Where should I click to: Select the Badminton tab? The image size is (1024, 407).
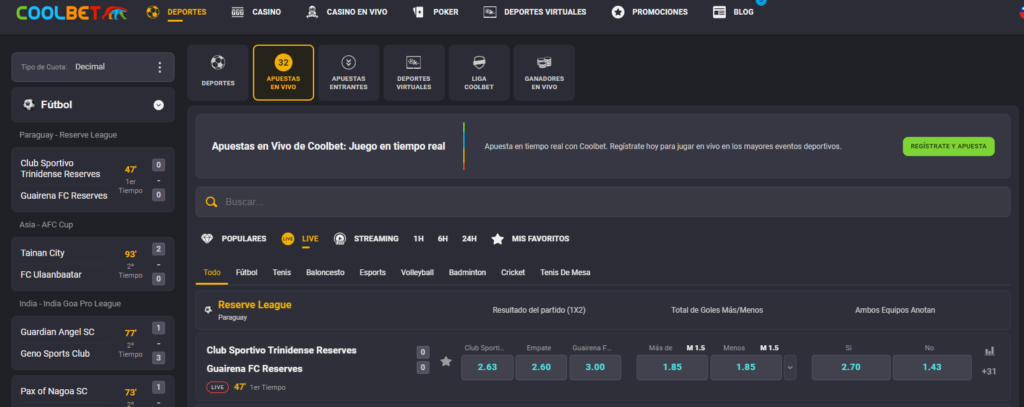pos(467,272)
